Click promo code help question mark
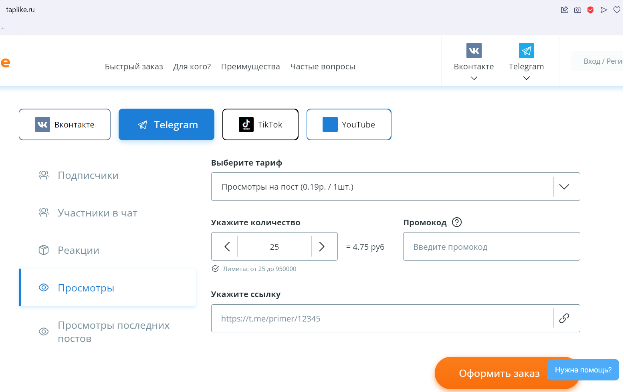Screen dimensions: 624x392 coord(457,222)
